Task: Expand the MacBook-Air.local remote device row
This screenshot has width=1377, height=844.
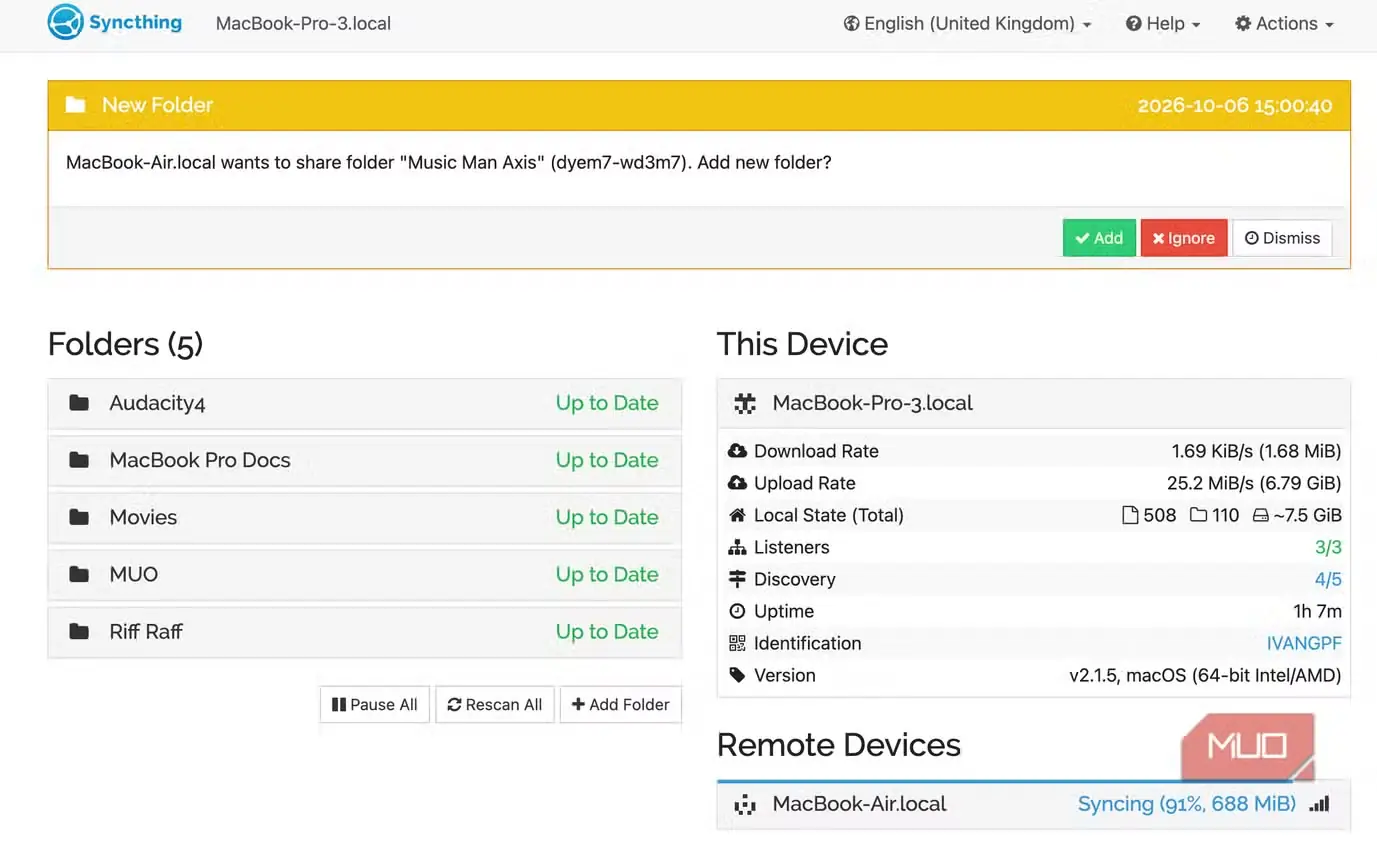Action: (1034, 804)
